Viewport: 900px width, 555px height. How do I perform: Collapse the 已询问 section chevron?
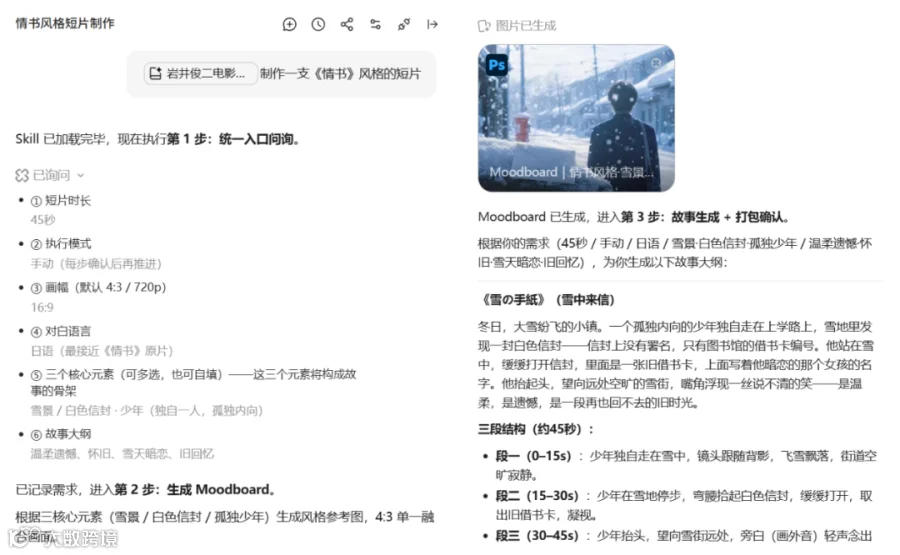[x=80, y=176]
